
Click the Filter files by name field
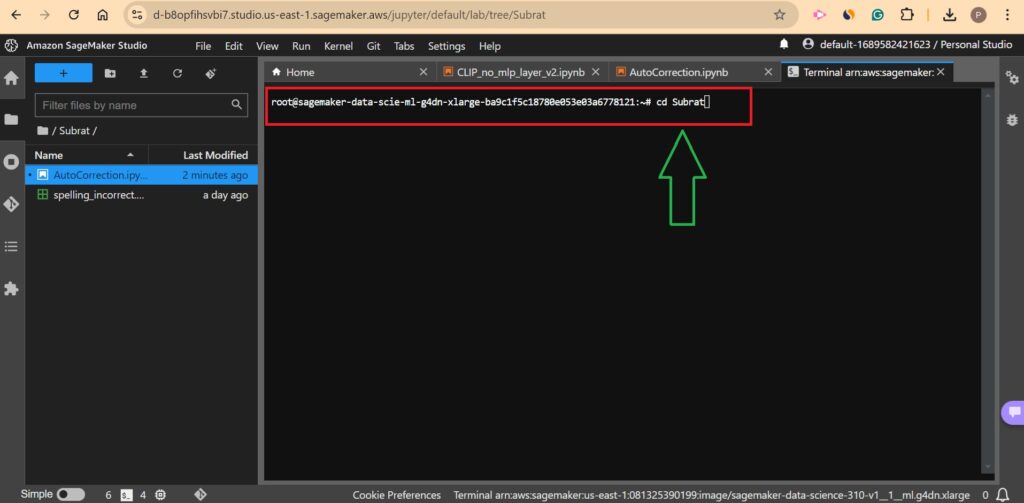click(132, 105)
